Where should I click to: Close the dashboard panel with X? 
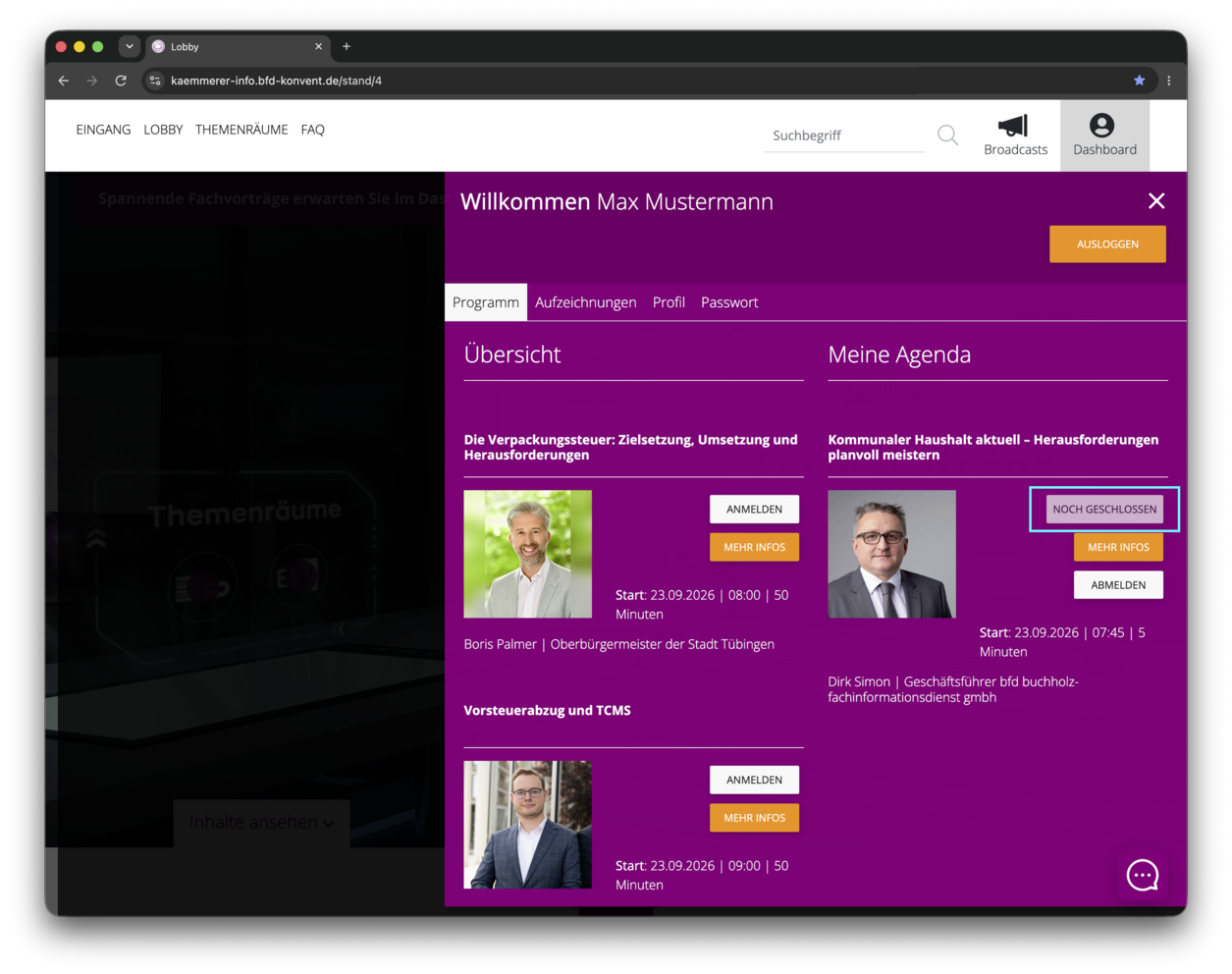coord(1156,200)
